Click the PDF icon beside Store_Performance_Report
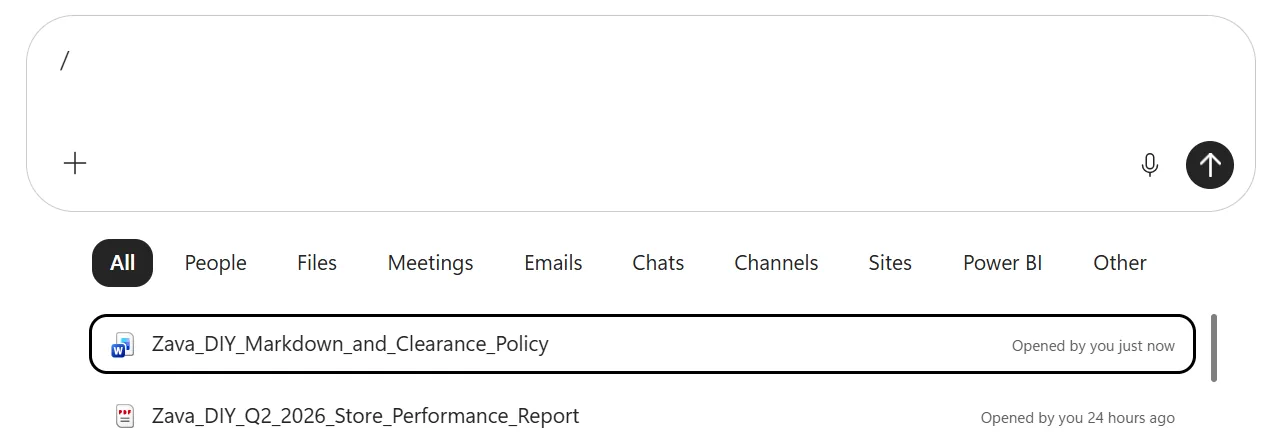This screenshot has height=441, width=1264. point(125,416)
